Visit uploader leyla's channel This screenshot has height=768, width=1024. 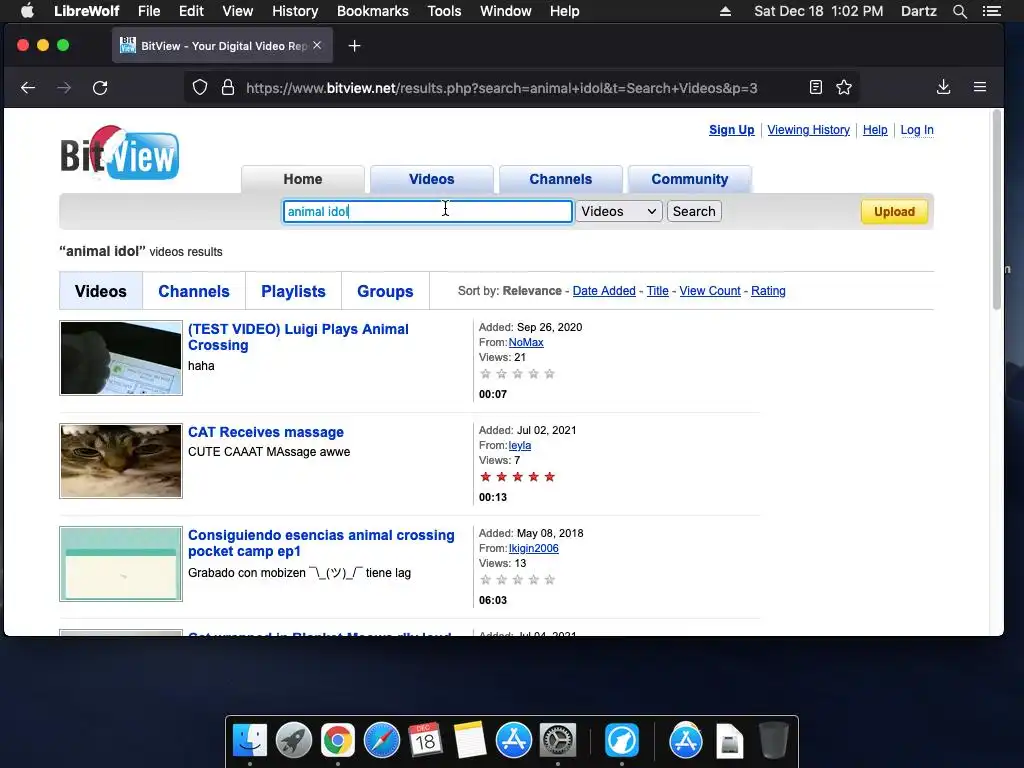tap(520, 445)
